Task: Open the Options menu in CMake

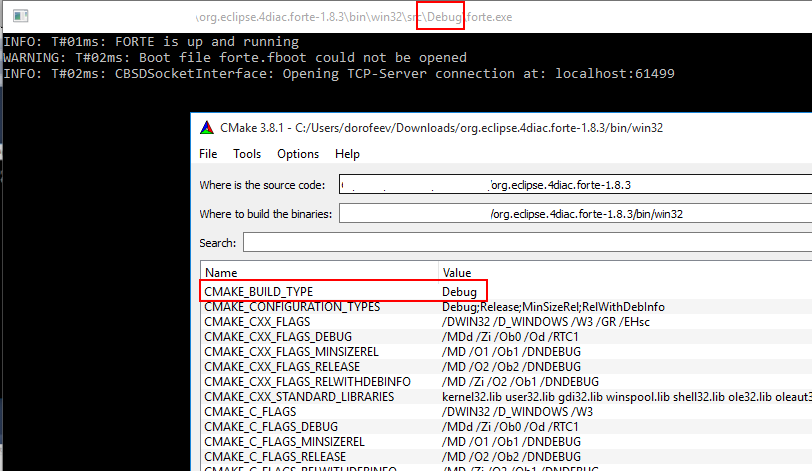Action: point(298,154)
